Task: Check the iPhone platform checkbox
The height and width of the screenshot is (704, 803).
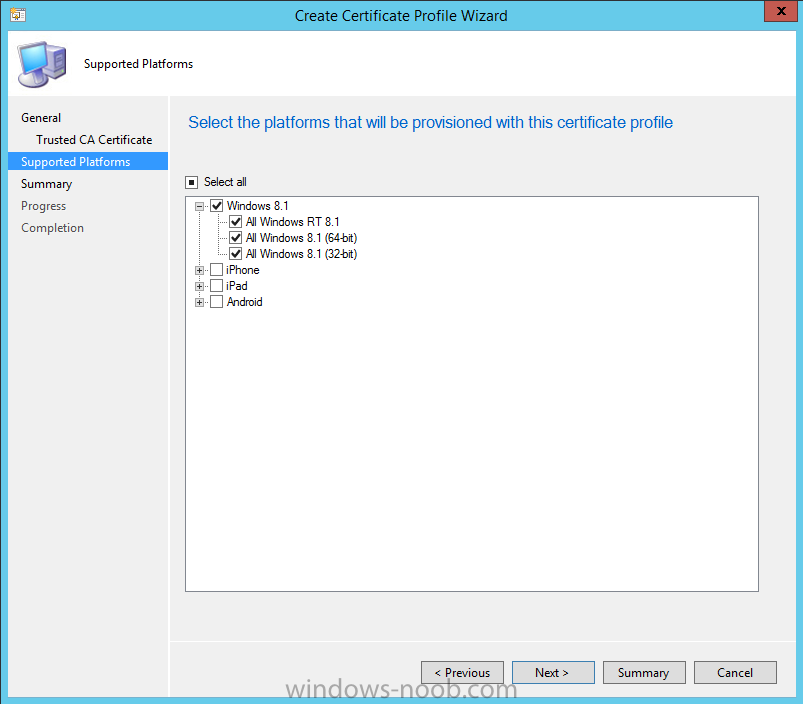Action: click(x=217, y=270)
